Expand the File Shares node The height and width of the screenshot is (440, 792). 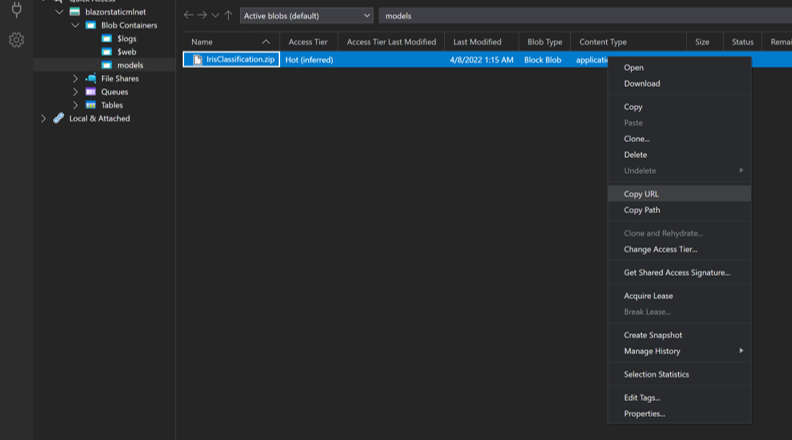[75, 78]
